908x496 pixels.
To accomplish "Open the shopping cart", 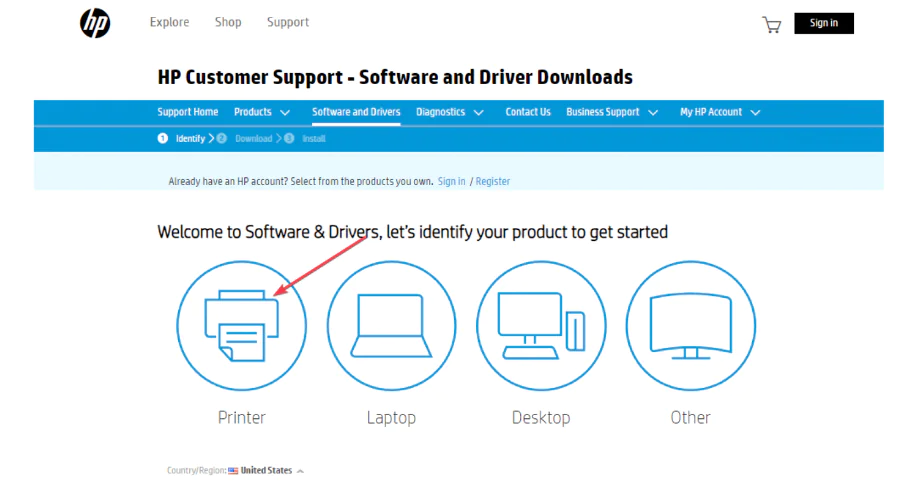I will [771, 24].
